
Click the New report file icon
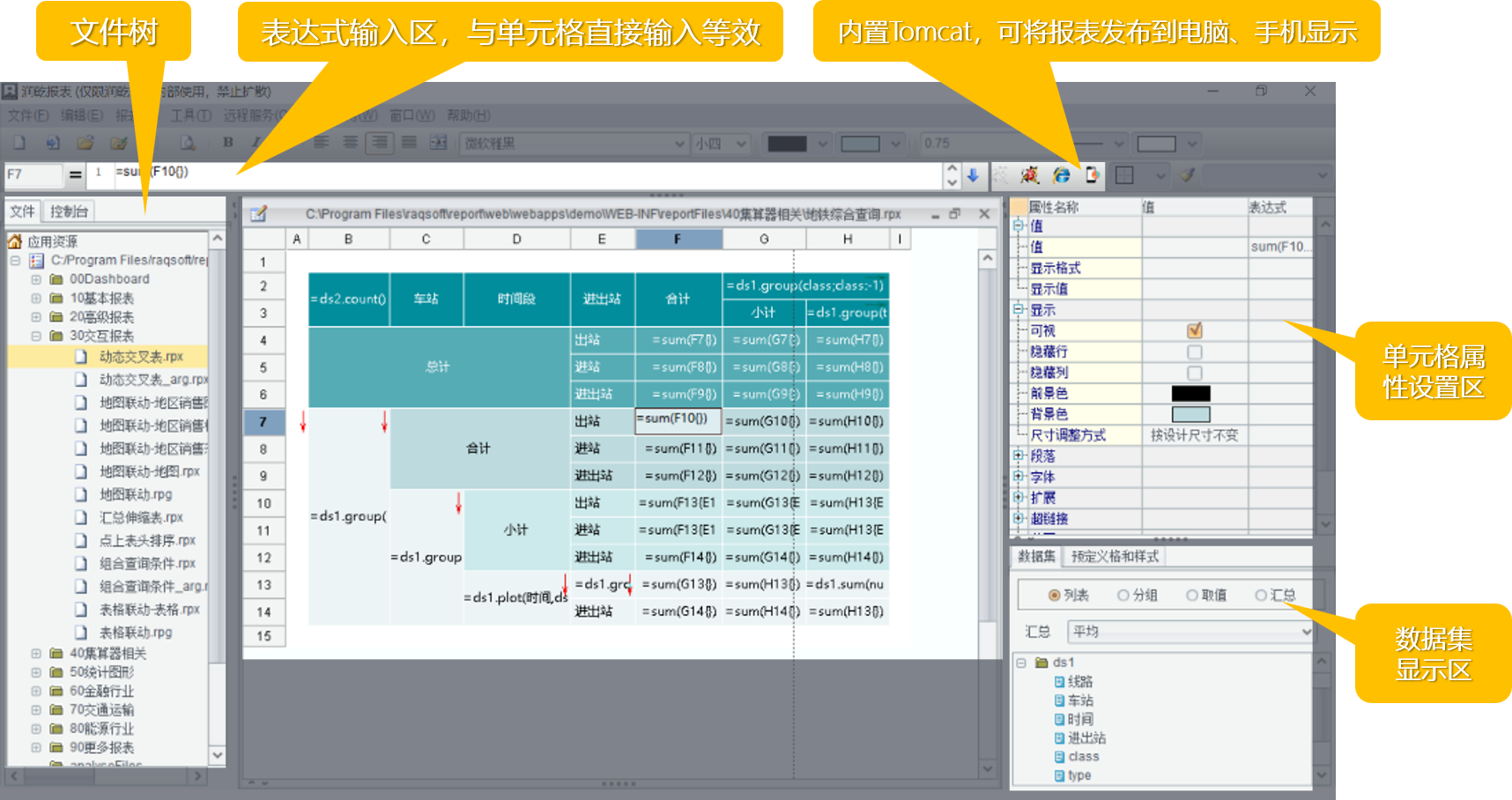19,143
